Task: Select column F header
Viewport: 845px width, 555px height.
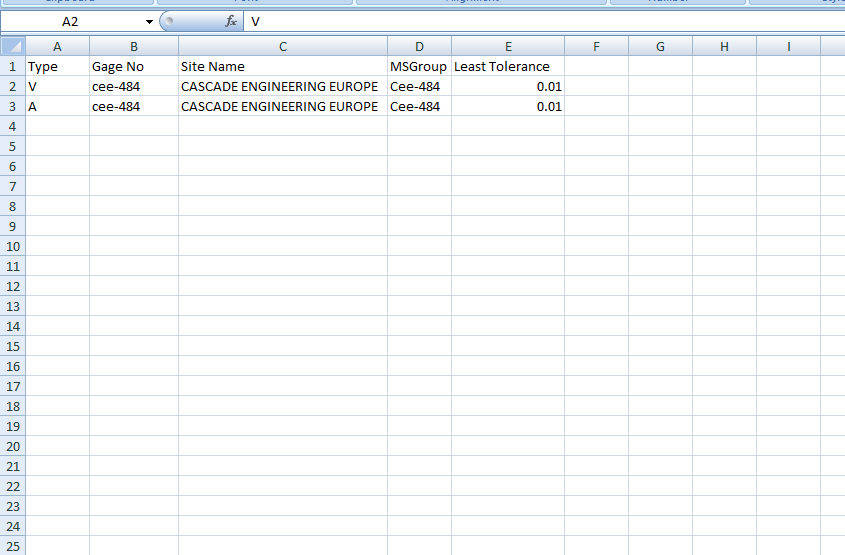Action: click(x=597, y=47)
